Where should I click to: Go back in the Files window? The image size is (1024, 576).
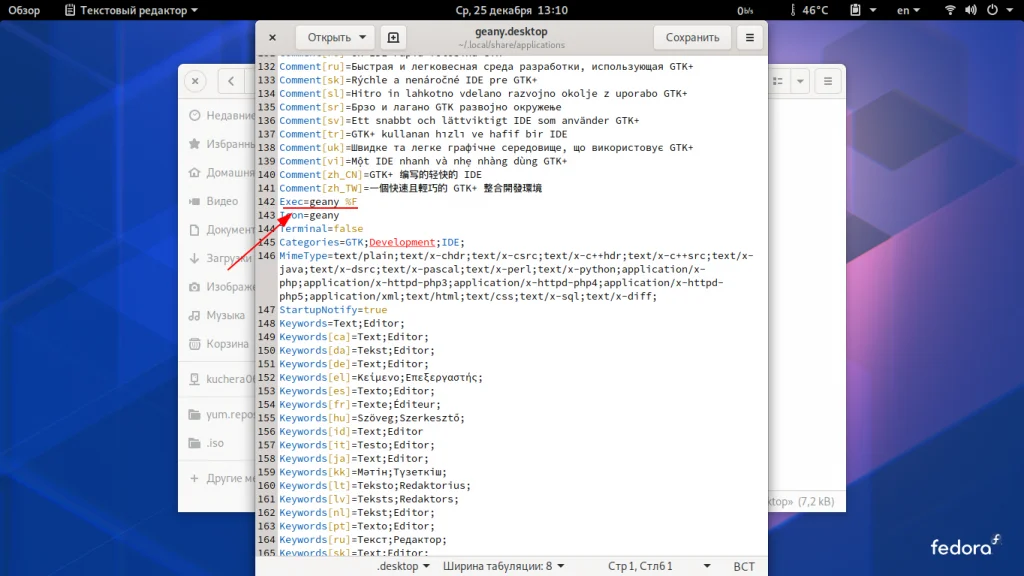coord(231,81)
